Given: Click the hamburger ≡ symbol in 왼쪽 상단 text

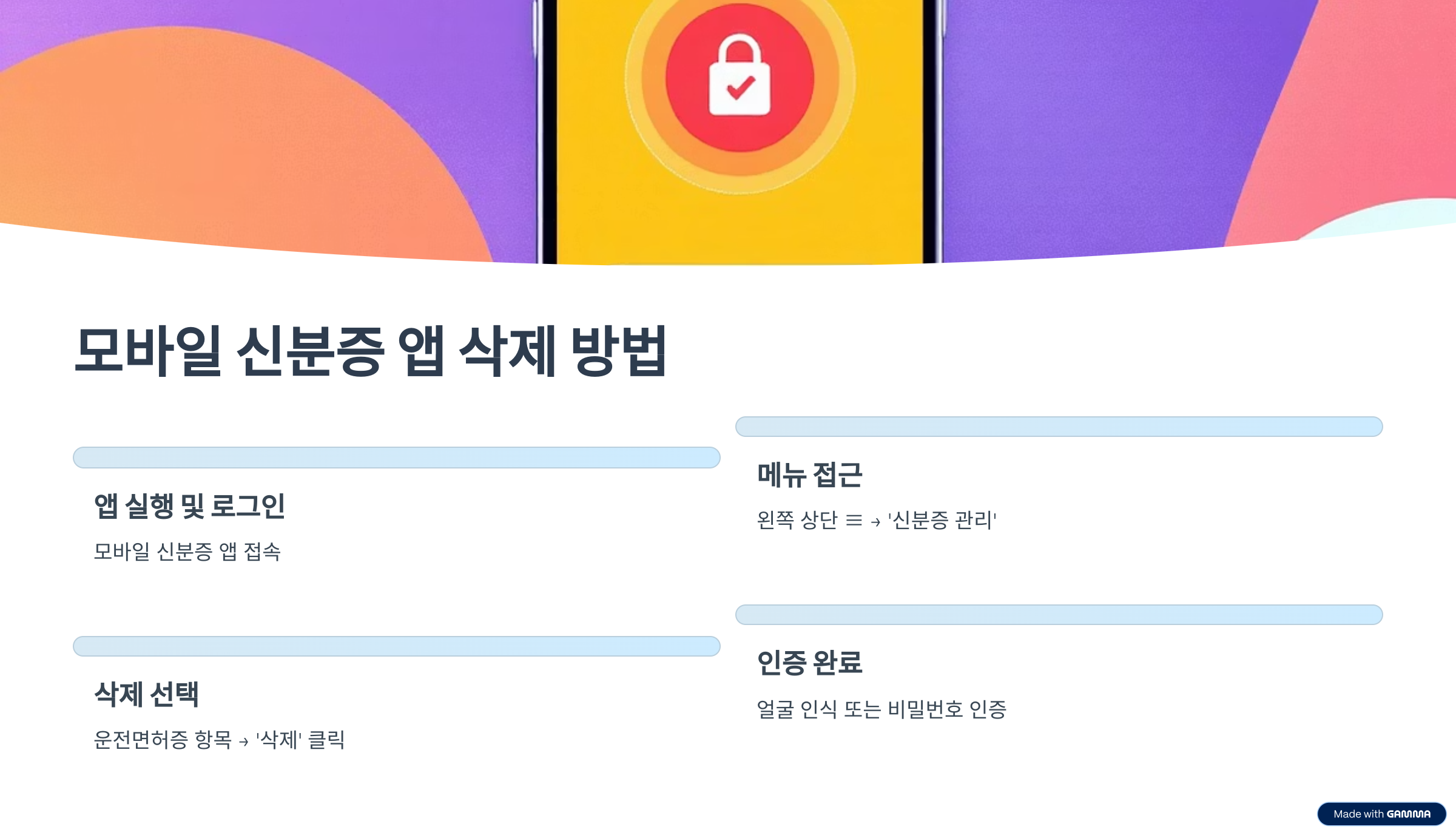Looking at the screenshot, I should 854,521.
